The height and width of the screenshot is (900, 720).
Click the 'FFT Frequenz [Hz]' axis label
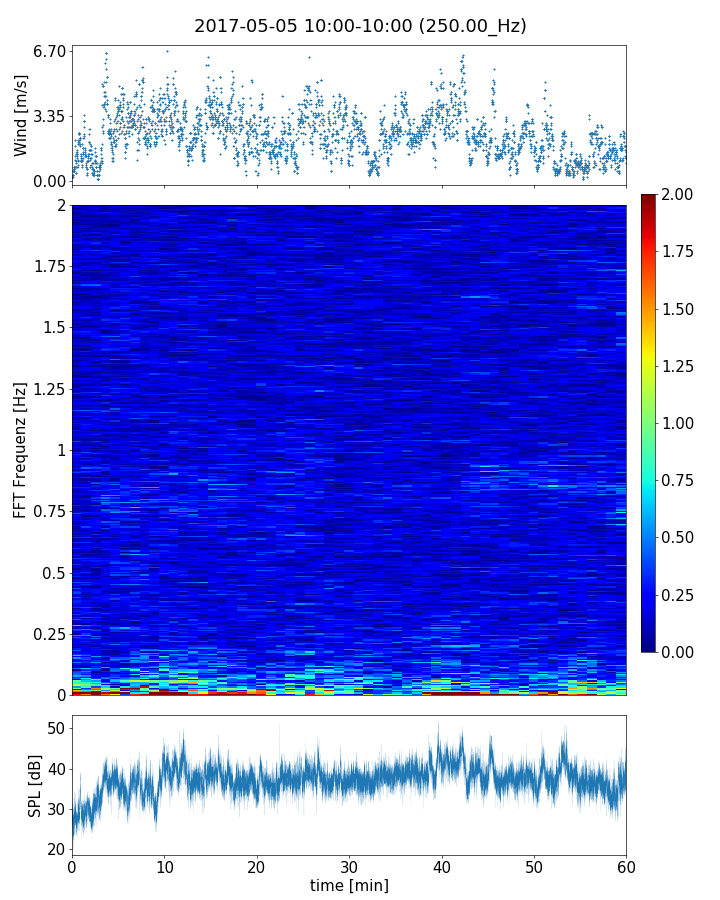click(21, 449)
